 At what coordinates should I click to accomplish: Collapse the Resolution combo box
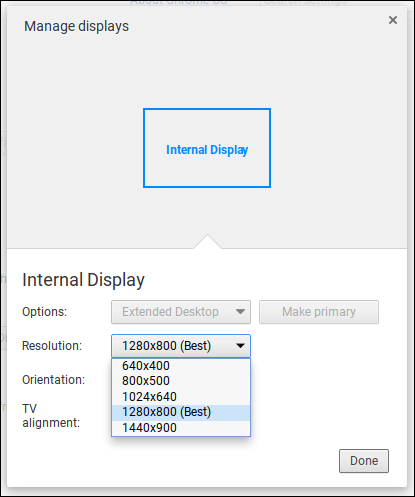pyautogui.click(x=181, y=346)
